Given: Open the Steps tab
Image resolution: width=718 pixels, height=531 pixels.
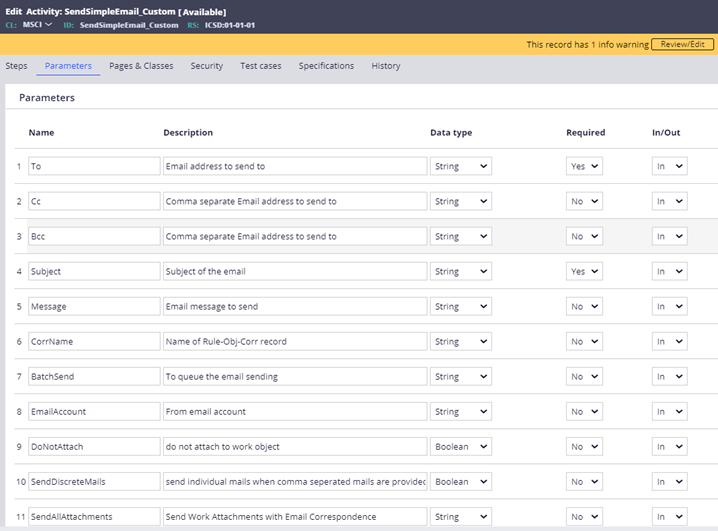Looking at the screenshot, I should 16,66.
